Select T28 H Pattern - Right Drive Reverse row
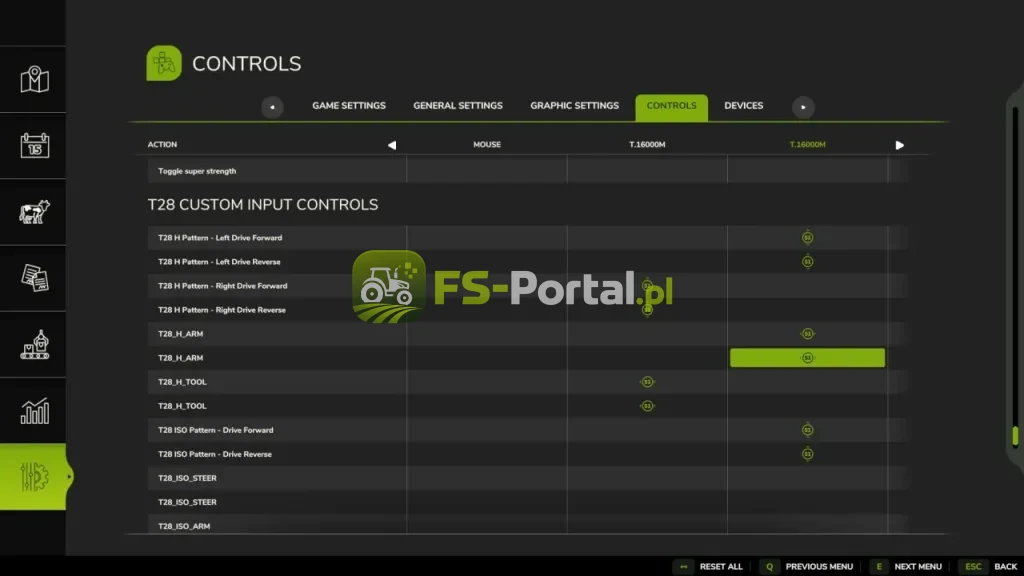The width and height of the screenshot is (1024, 576). pos(528,310)
